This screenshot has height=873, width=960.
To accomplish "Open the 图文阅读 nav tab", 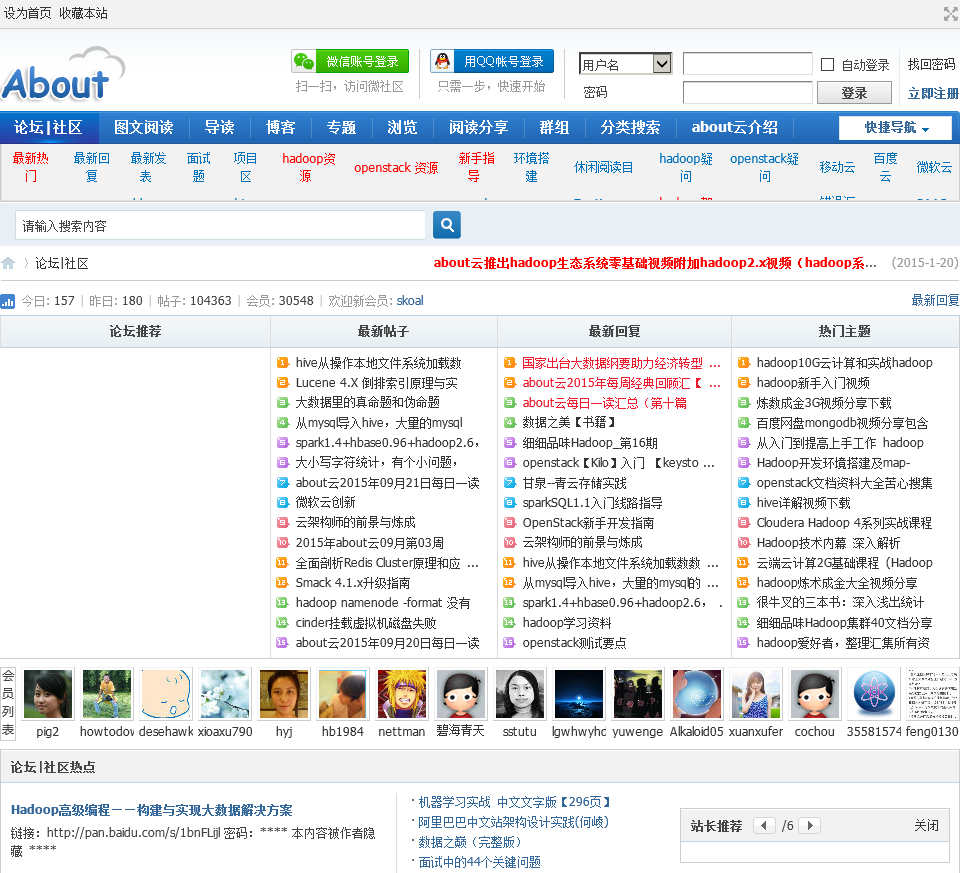I will click(143, 127).
